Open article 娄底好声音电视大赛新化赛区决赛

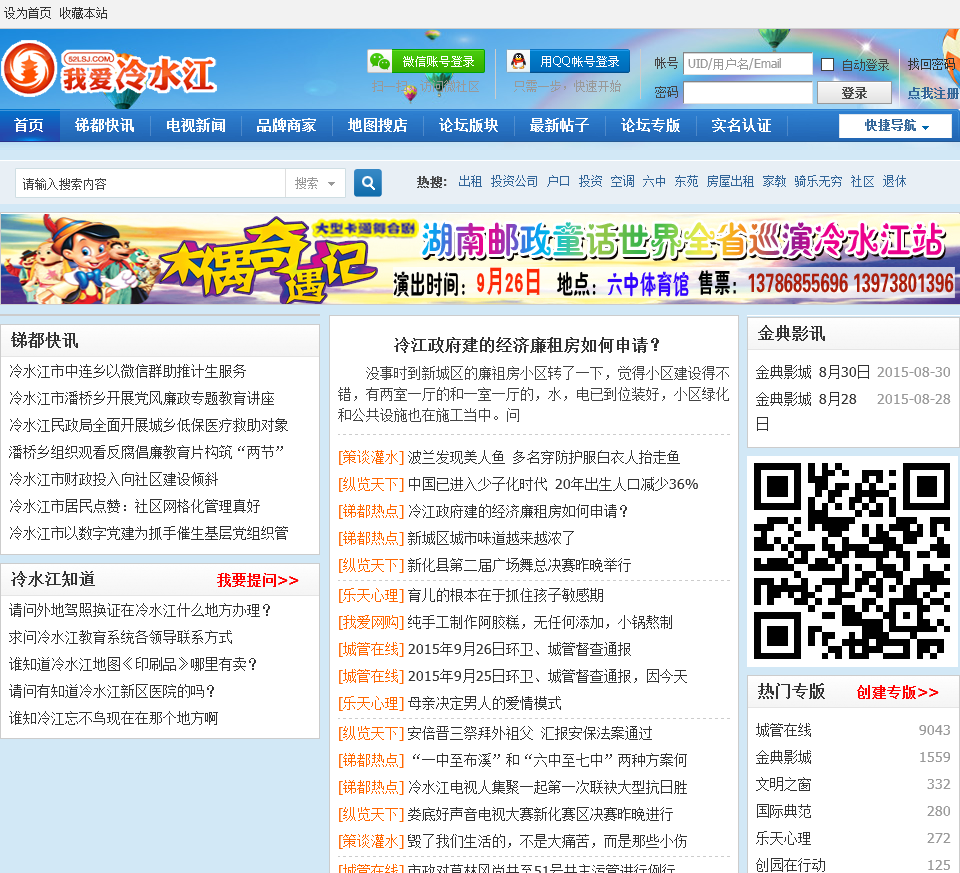(x=540, y=813)
